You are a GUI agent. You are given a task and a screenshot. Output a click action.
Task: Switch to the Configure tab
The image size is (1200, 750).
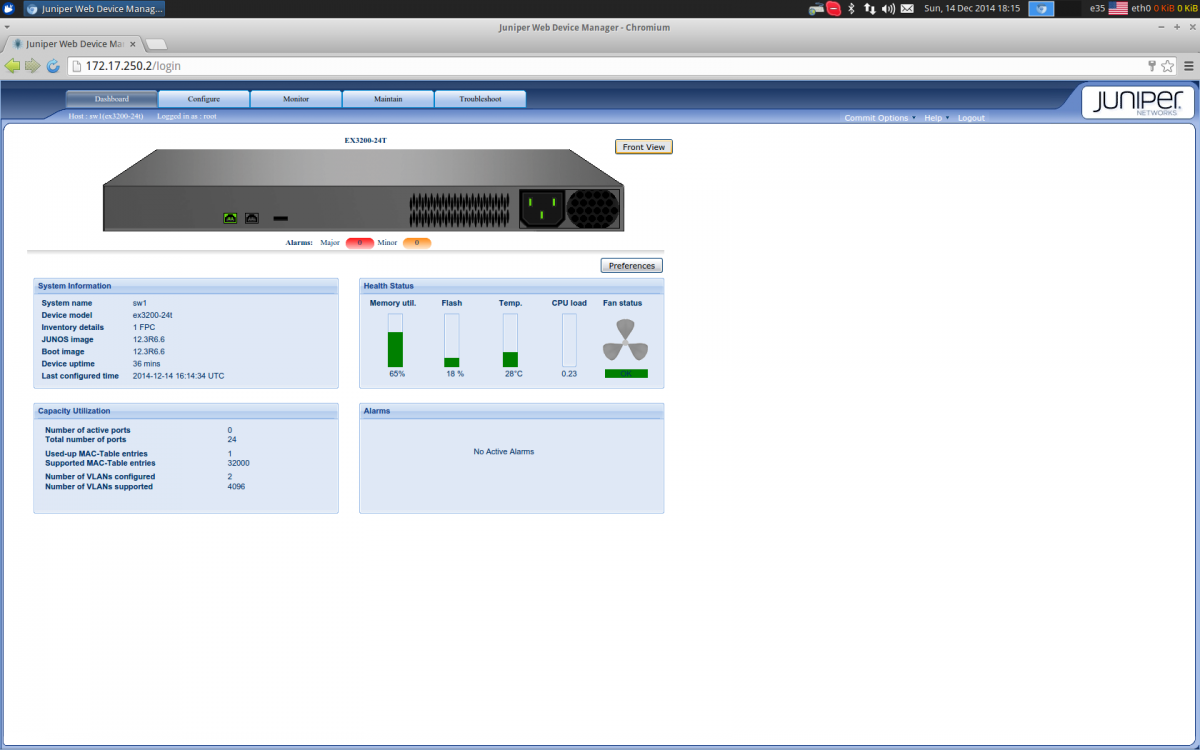(x=204, y=99)
